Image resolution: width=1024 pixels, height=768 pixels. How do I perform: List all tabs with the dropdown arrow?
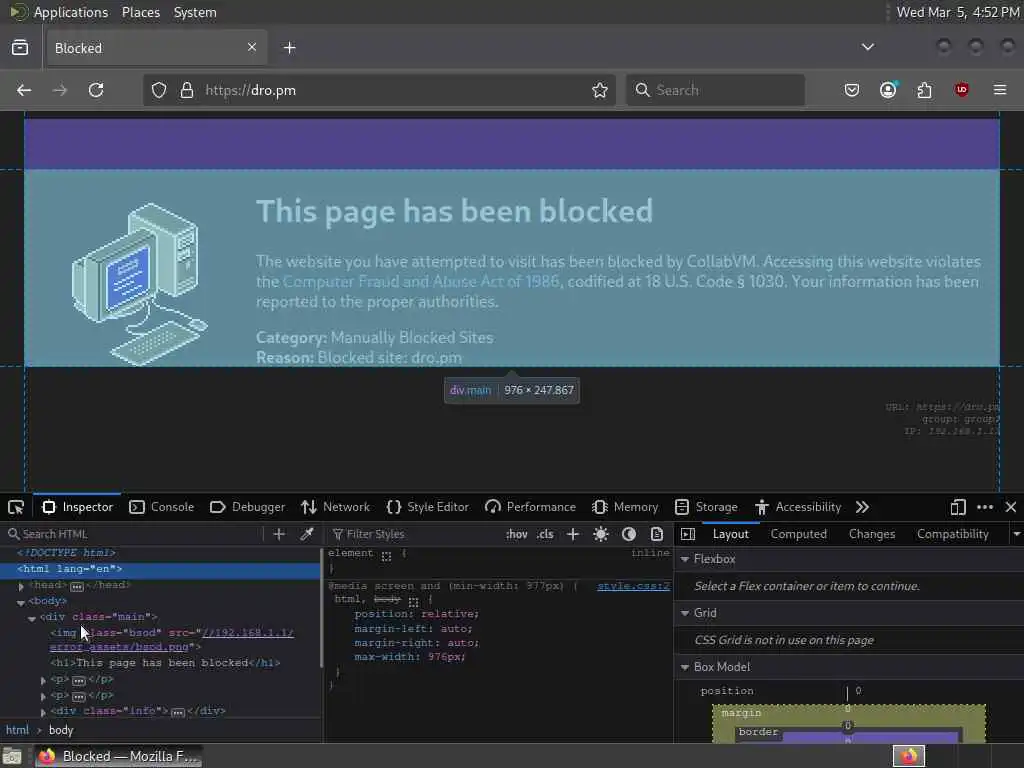pos(868,47)
